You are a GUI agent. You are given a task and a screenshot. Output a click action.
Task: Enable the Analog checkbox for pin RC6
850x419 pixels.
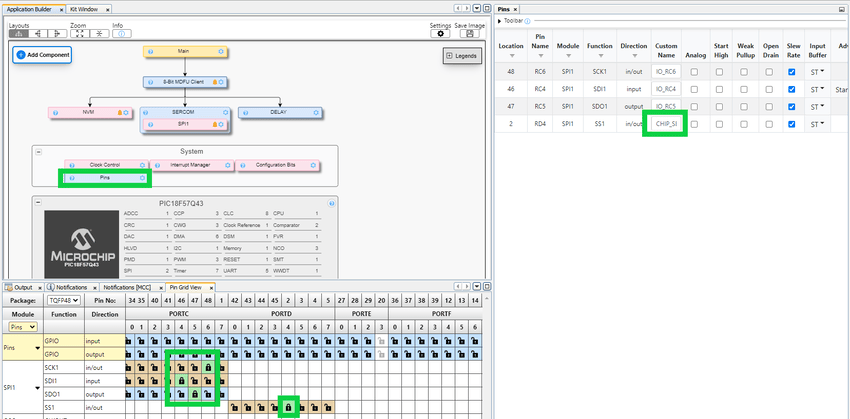[694, 72]
